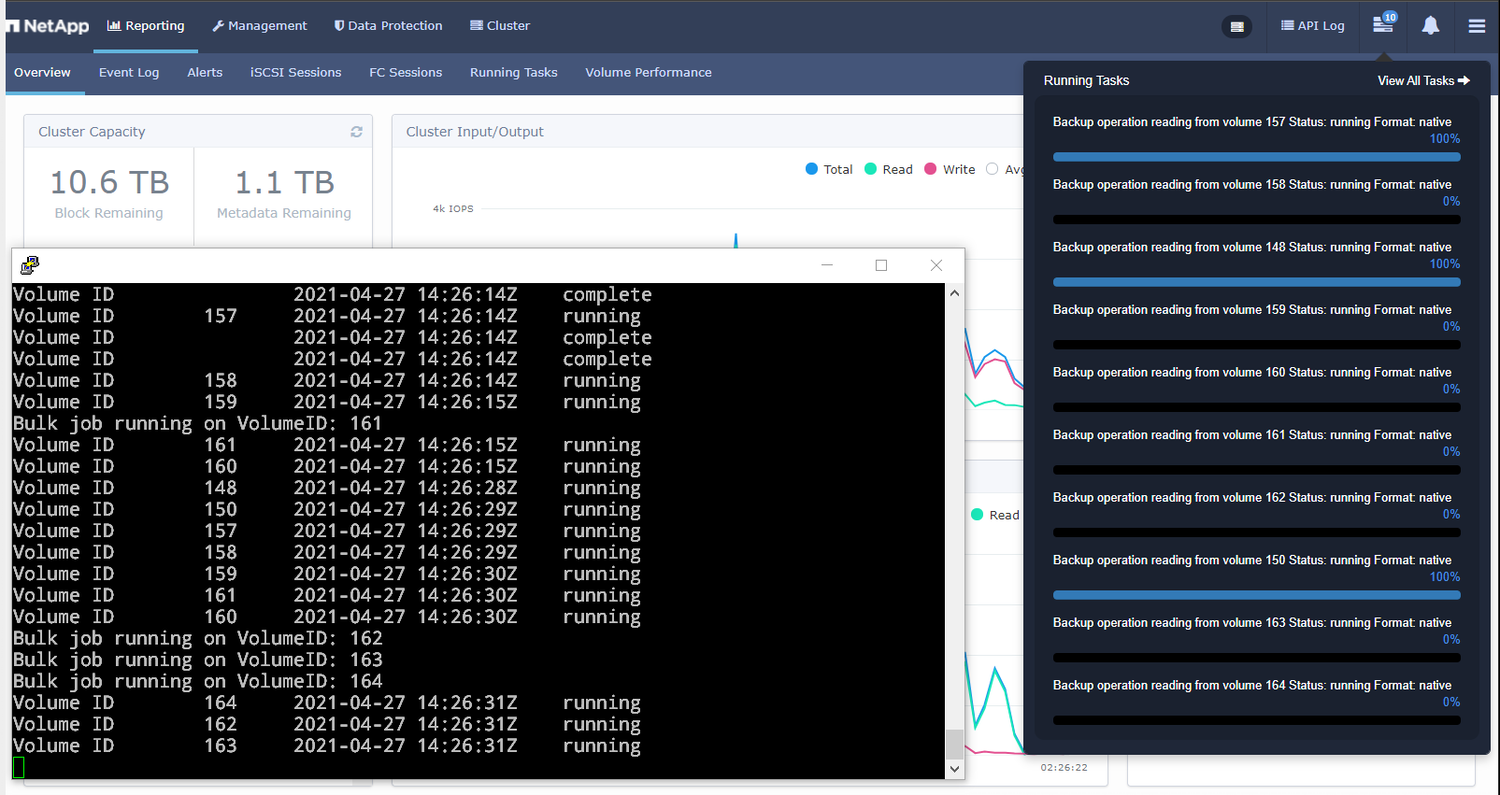
Task: Open the Cluster menu
Action: click(x=500, y=26)
